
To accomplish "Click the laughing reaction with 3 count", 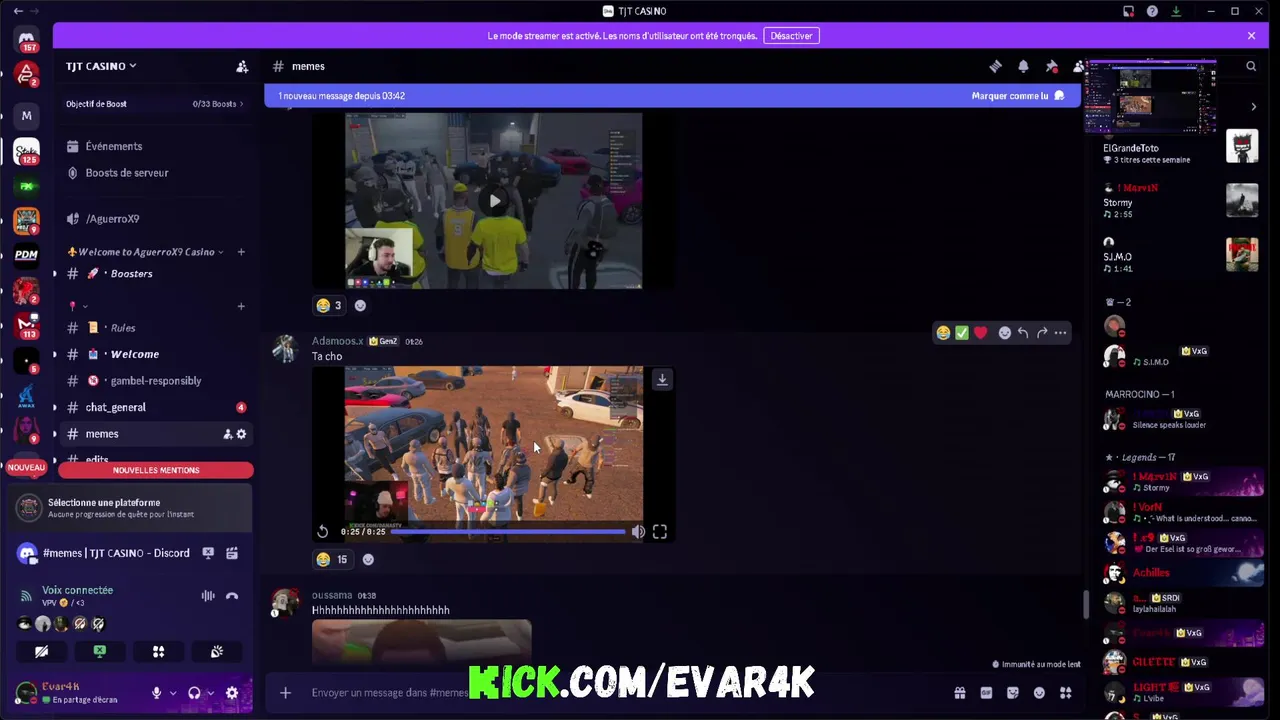I will tap(330, 306).
